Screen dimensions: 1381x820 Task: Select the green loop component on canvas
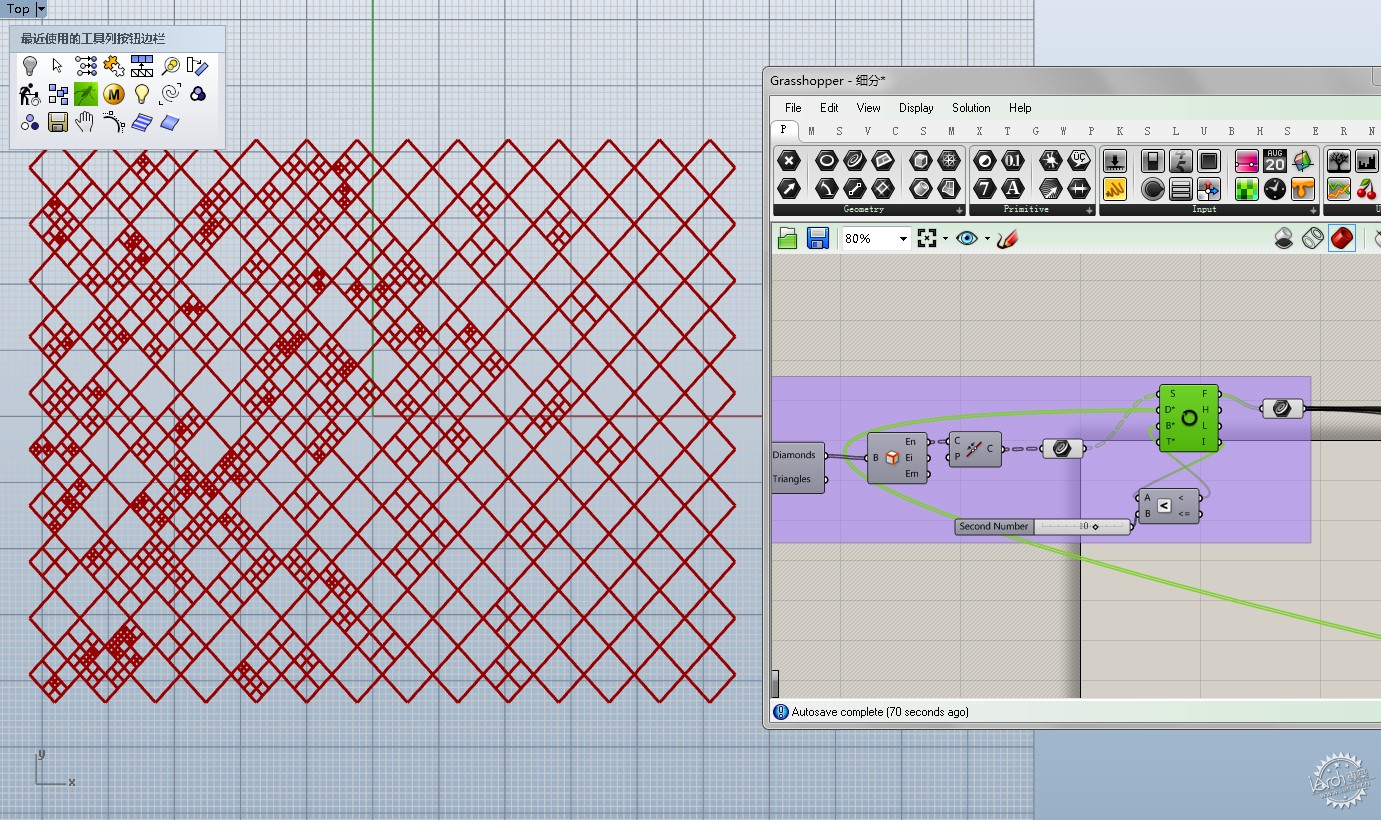click(x=1189, y=418)
